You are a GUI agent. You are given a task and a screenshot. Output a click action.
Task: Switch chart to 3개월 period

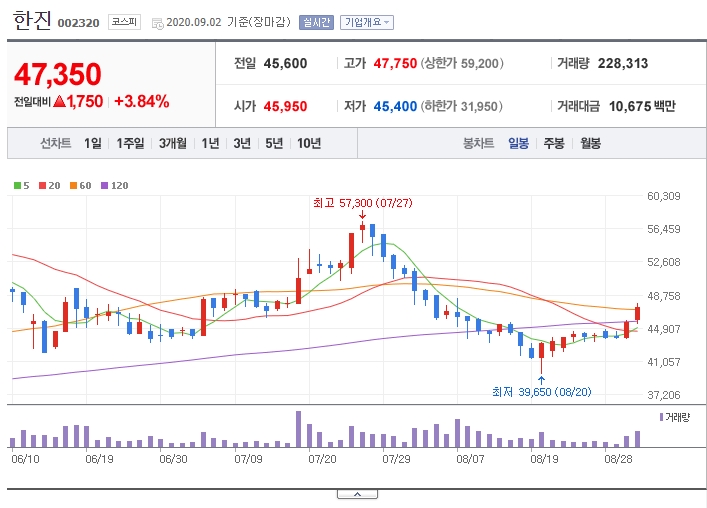[x=173, y=143]
